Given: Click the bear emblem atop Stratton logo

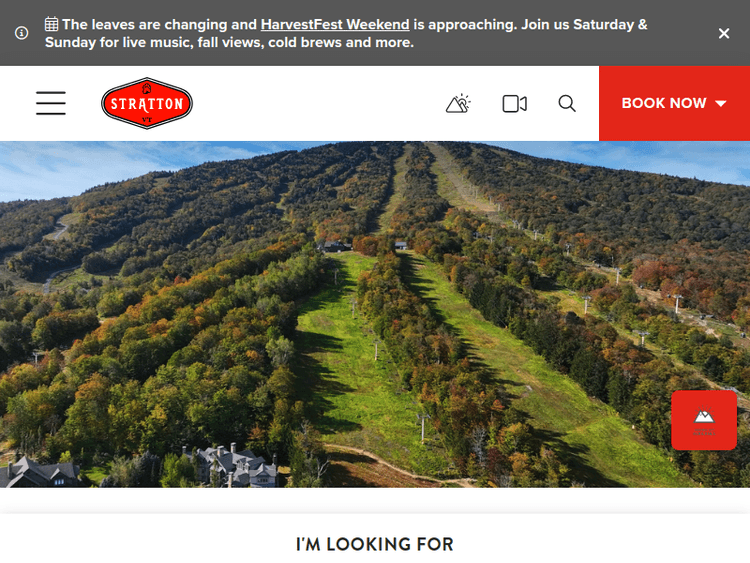Looking at the screenshot, I should coord(147,88).
